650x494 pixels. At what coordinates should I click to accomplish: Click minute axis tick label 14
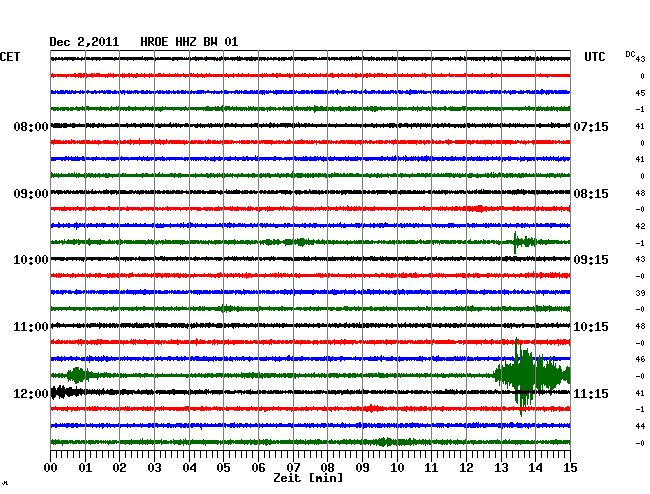[535, 468]
